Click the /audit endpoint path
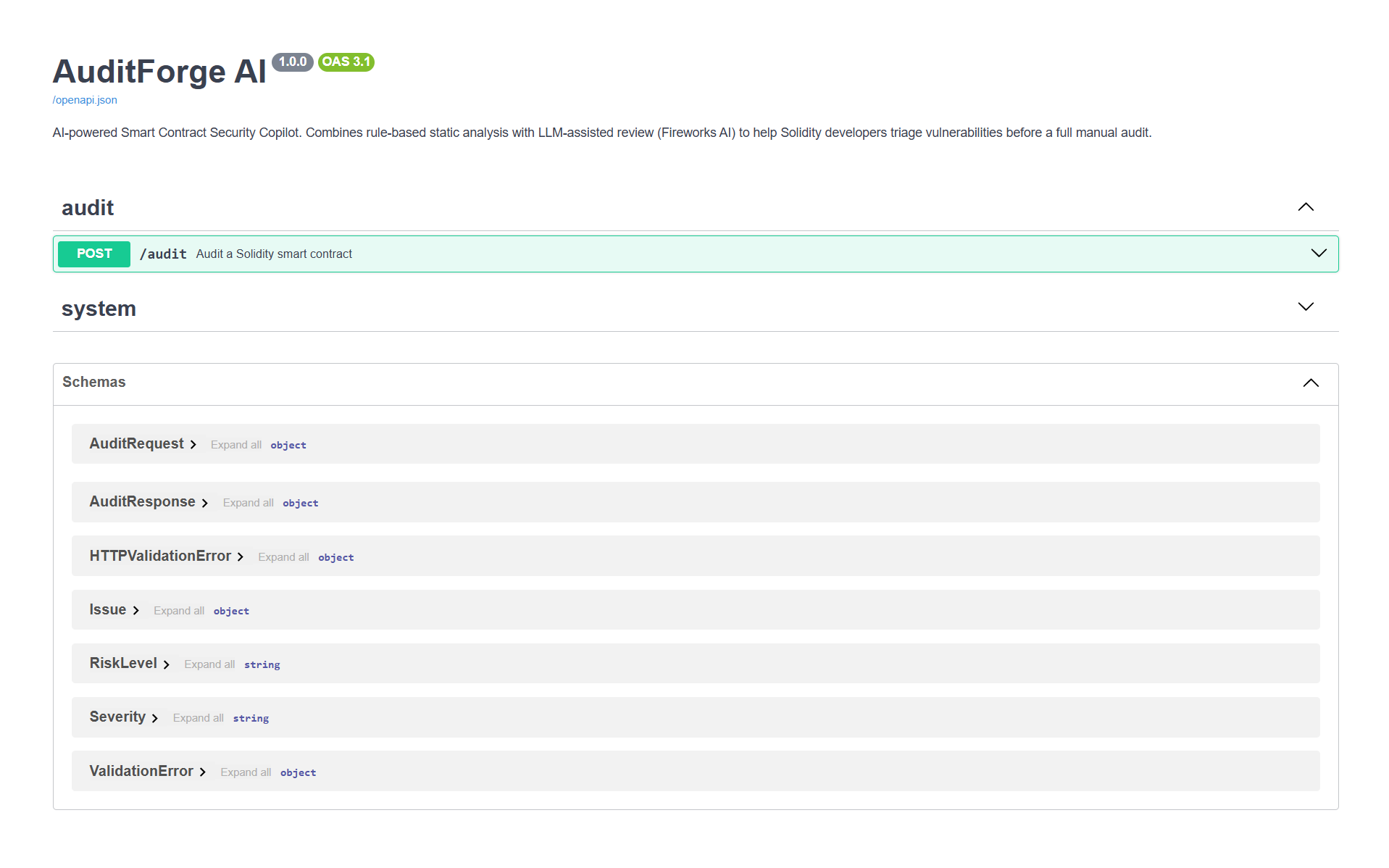 (163, 254)
